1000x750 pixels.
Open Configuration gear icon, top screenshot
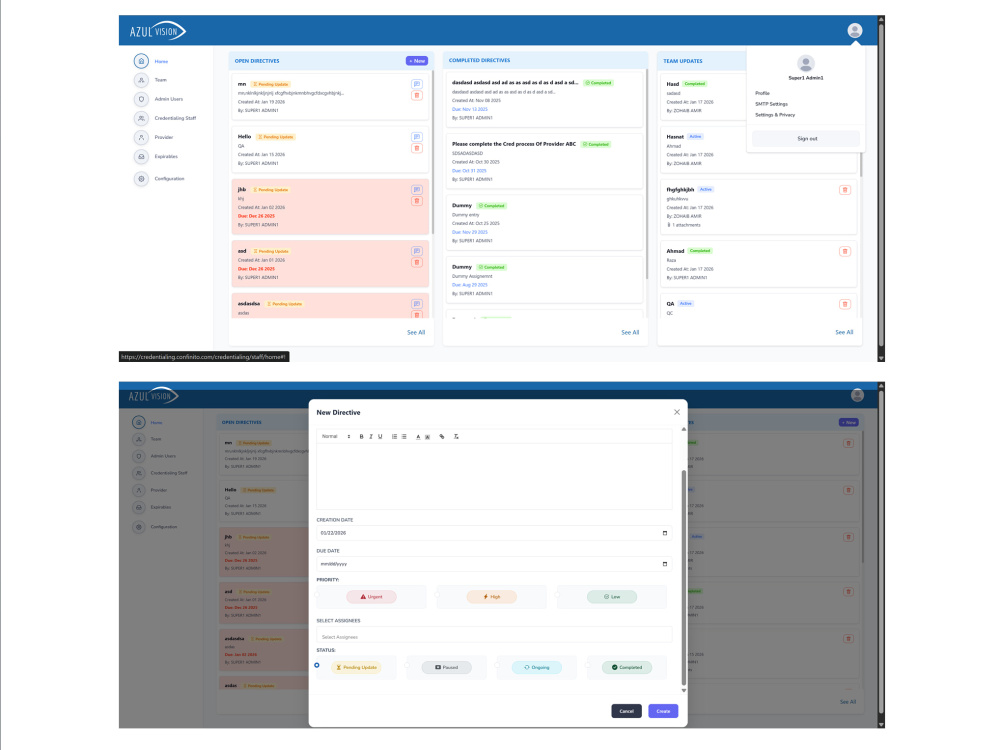[x=141, y=179]
